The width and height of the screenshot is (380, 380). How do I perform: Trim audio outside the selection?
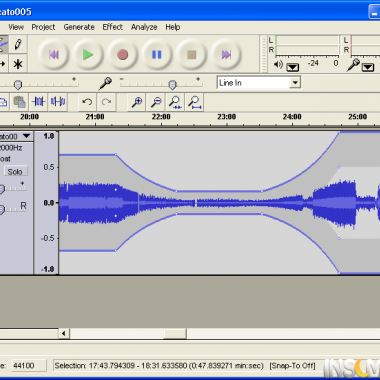click(39, 102)
